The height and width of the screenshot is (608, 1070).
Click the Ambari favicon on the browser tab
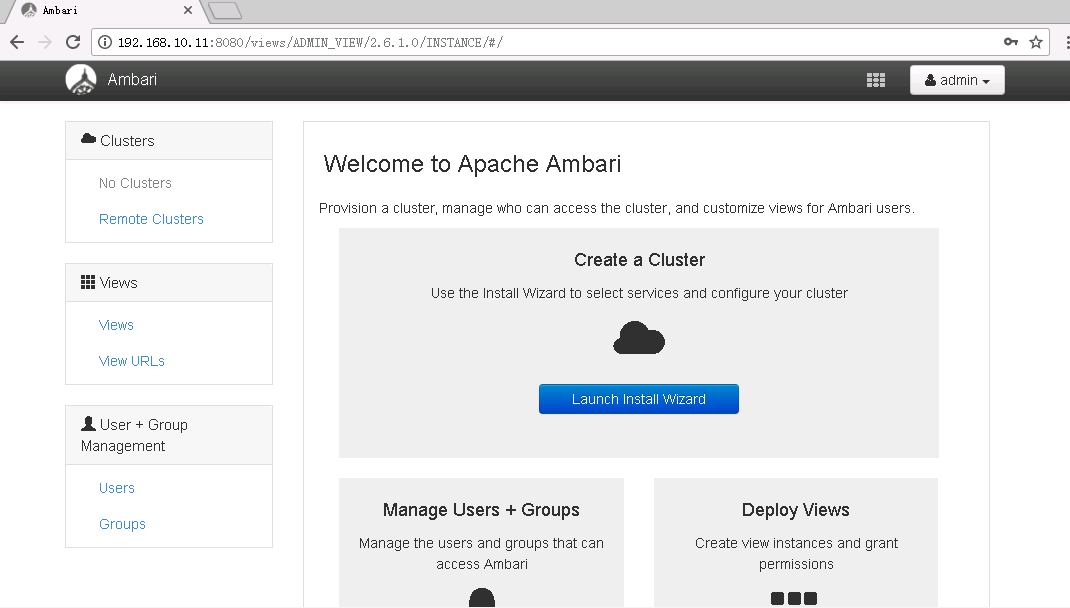(x=29, y=10)
